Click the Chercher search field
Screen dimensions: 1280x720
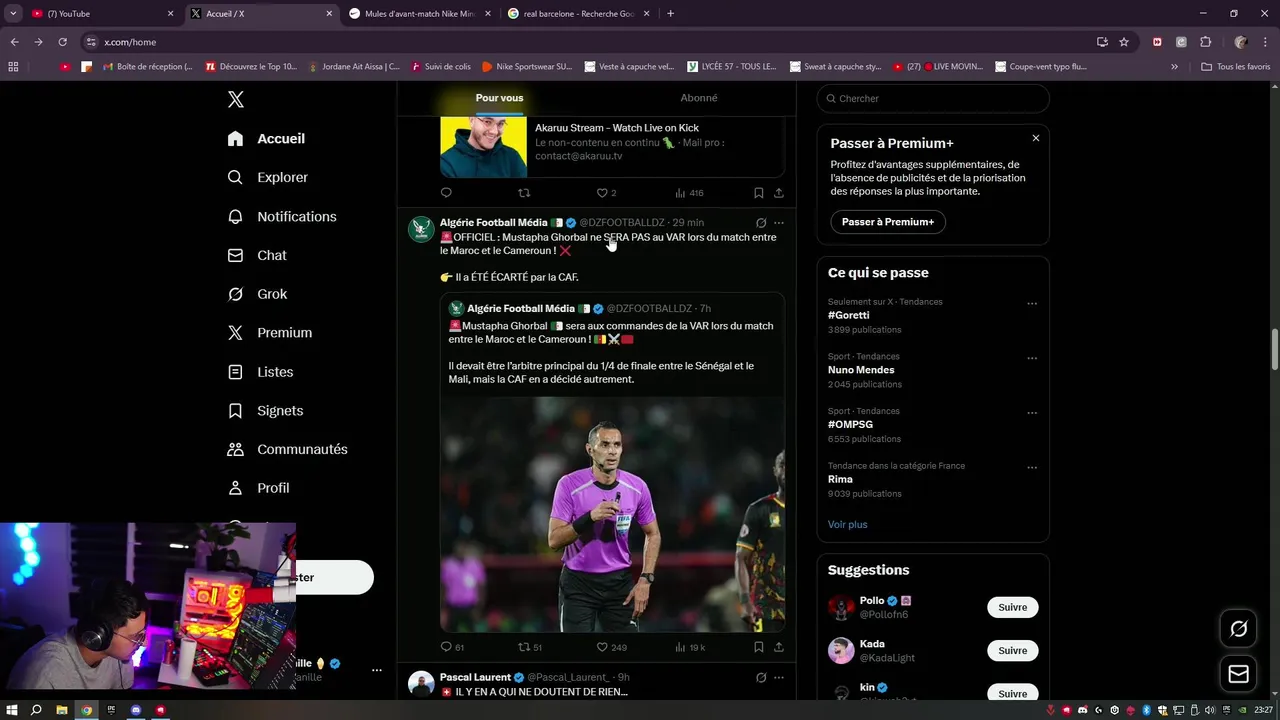click(933, 98)
